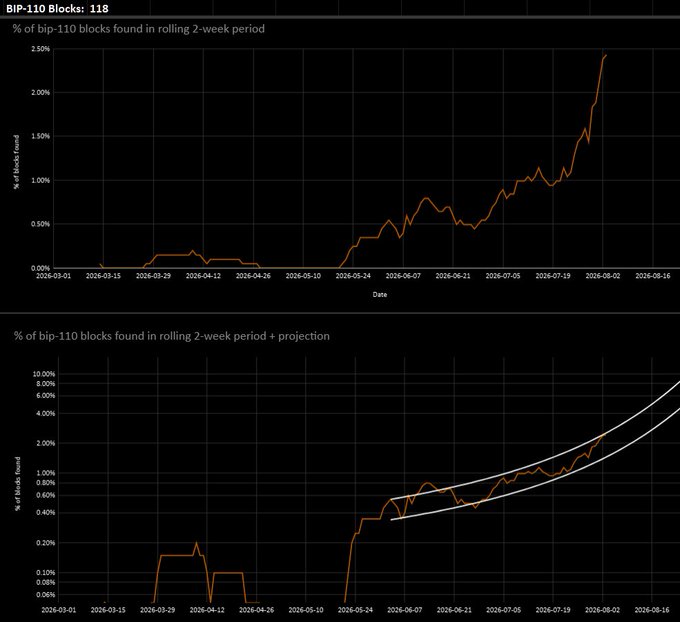680x622 pixels.
Task: Click 2026-08-16 date on the linear-scale chart
Action: [653, 276]
